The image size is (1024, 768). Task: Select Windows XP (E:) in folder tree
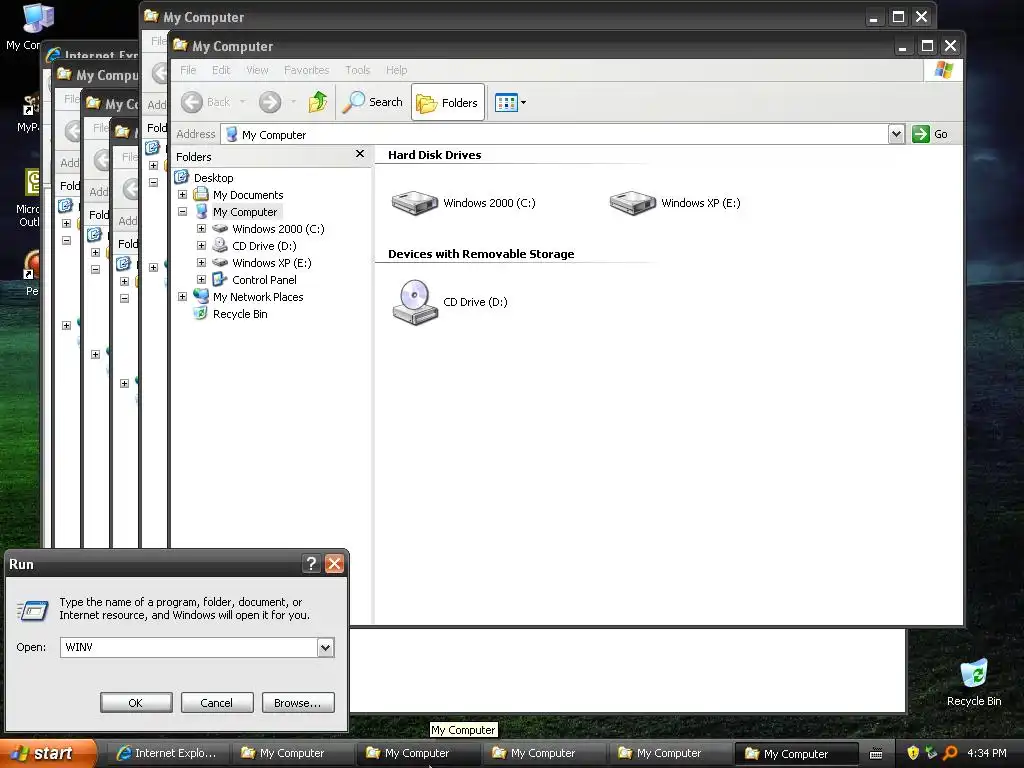coord(272,263)
